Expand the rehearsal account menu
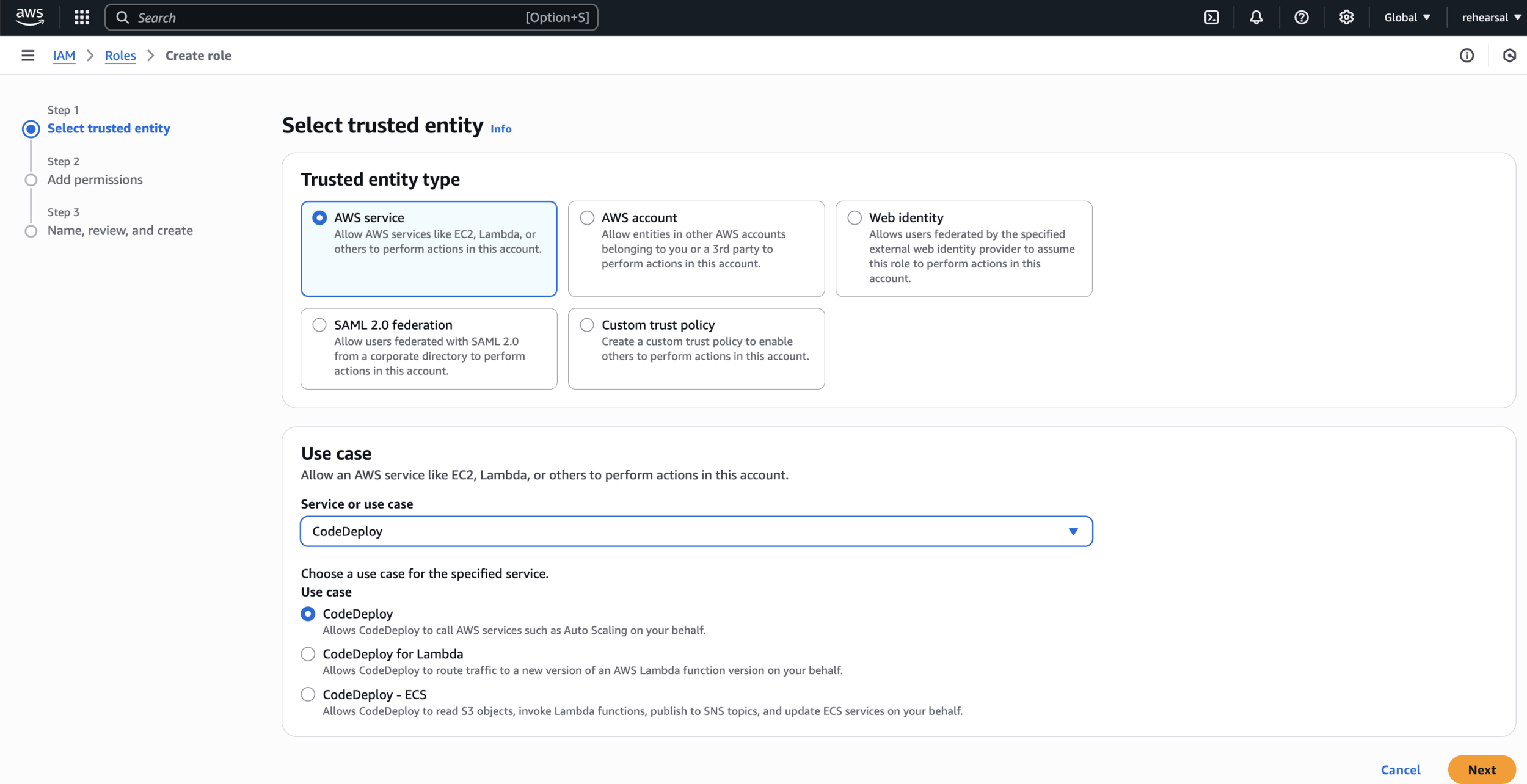1527x784 pixels. tap(1490, 17)
